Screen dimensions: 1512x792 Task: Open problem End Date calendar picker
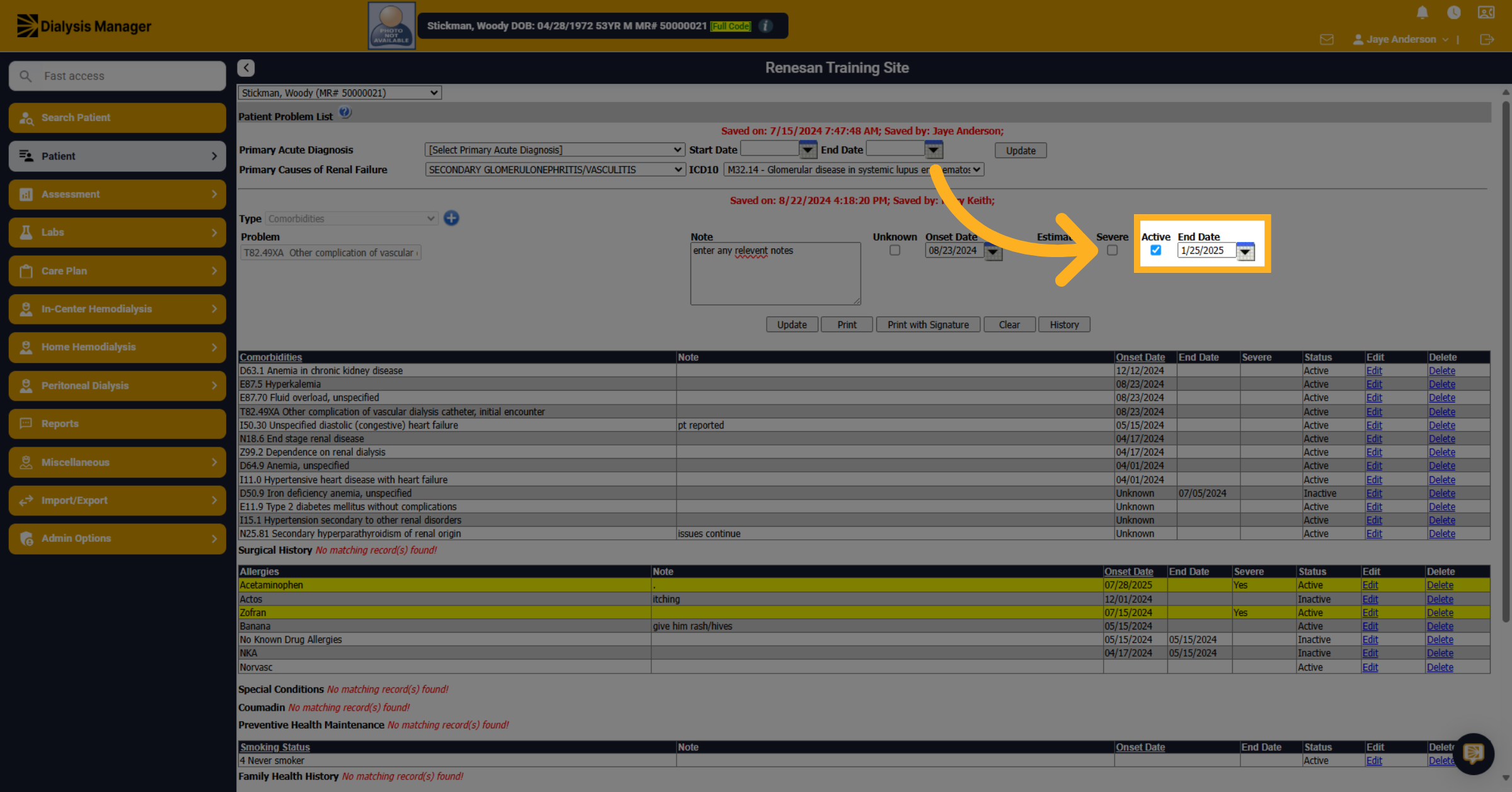(1245, 251)
